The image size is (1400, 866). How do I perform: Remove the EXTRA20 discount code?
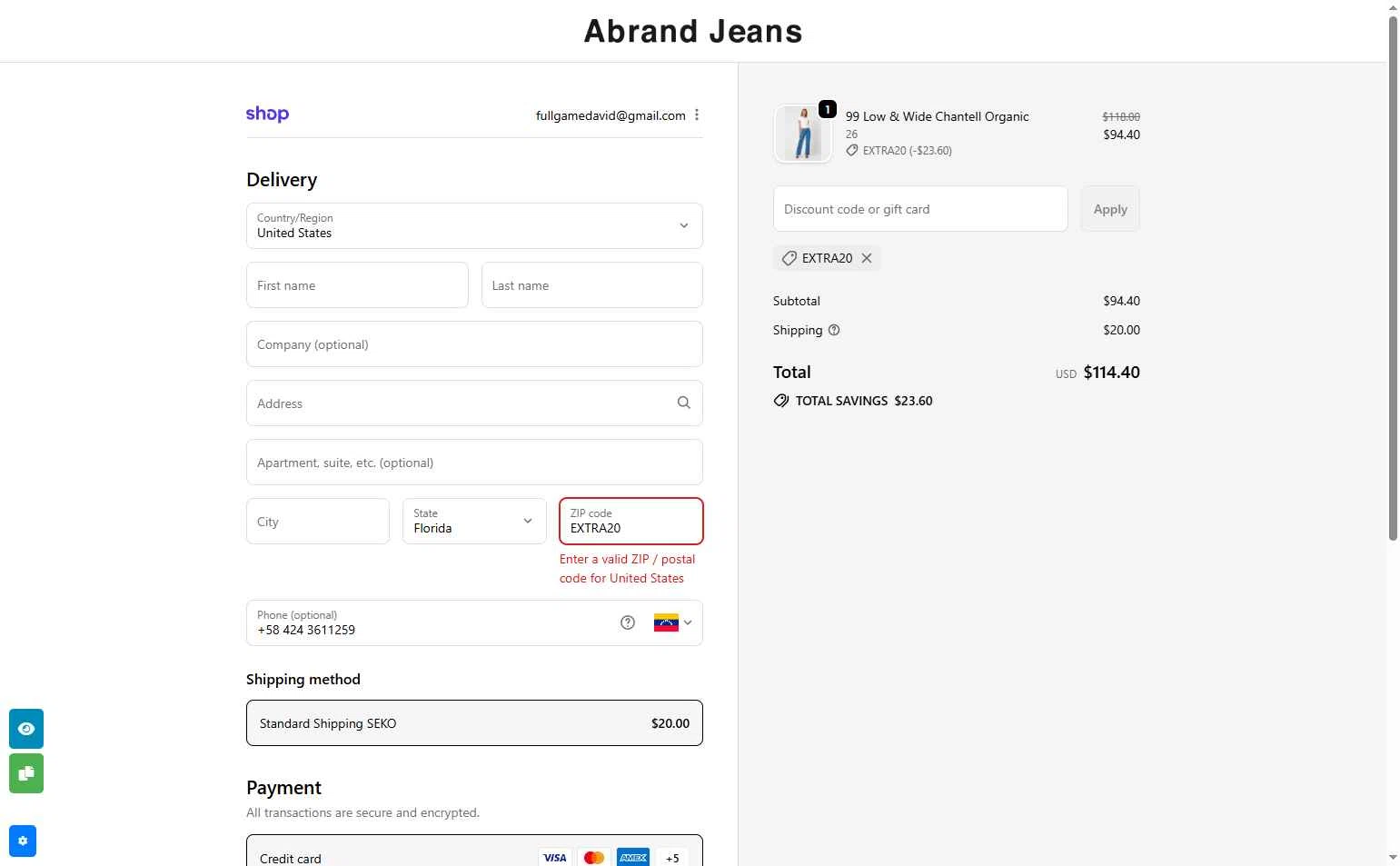(867, 258)
